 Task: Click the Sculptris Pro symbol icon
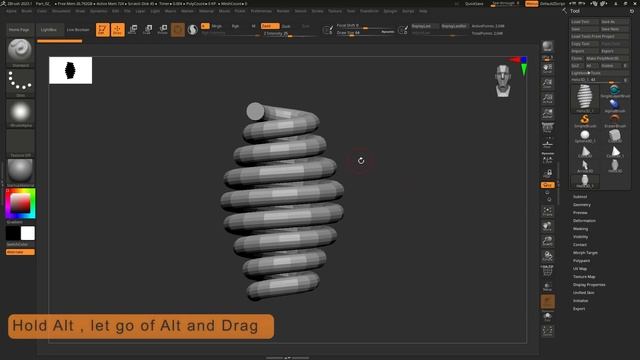tap(193, 29)
